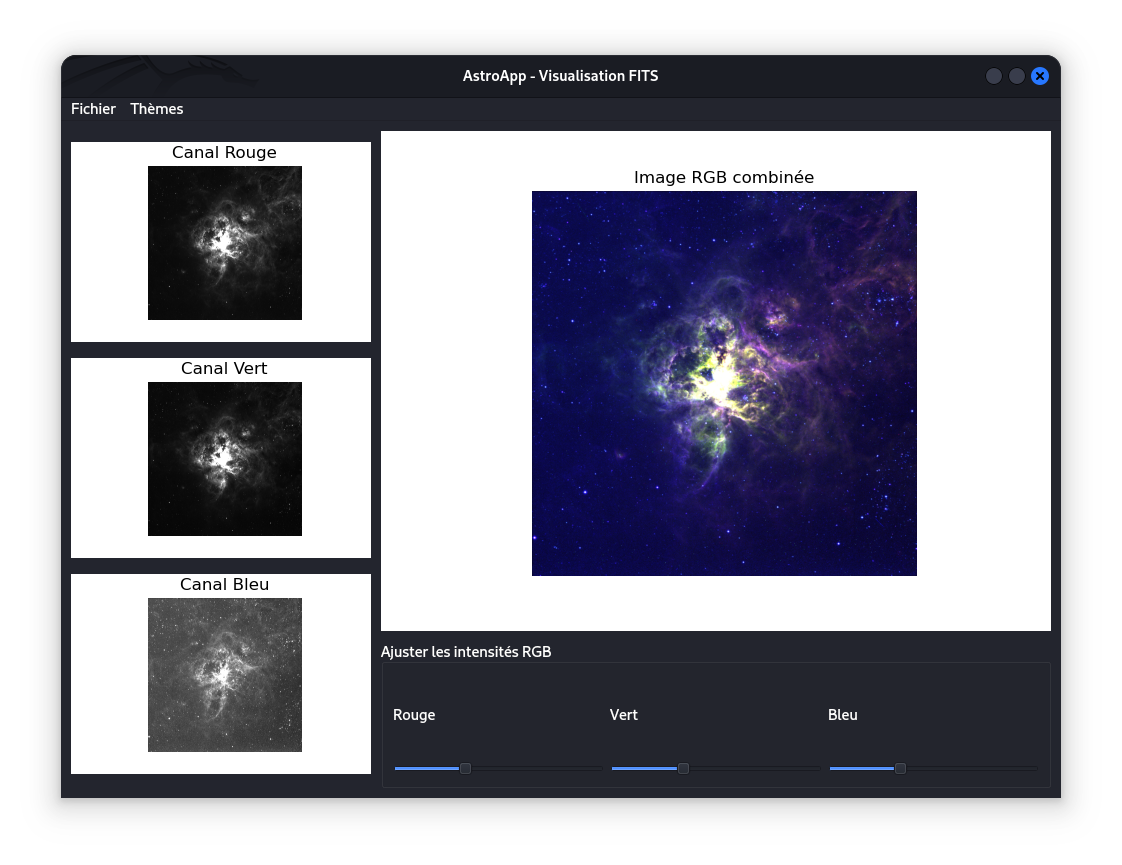Select the Canal Bleu preview thumbnail
The image size is (1122, 865).
tap(224, 675)
